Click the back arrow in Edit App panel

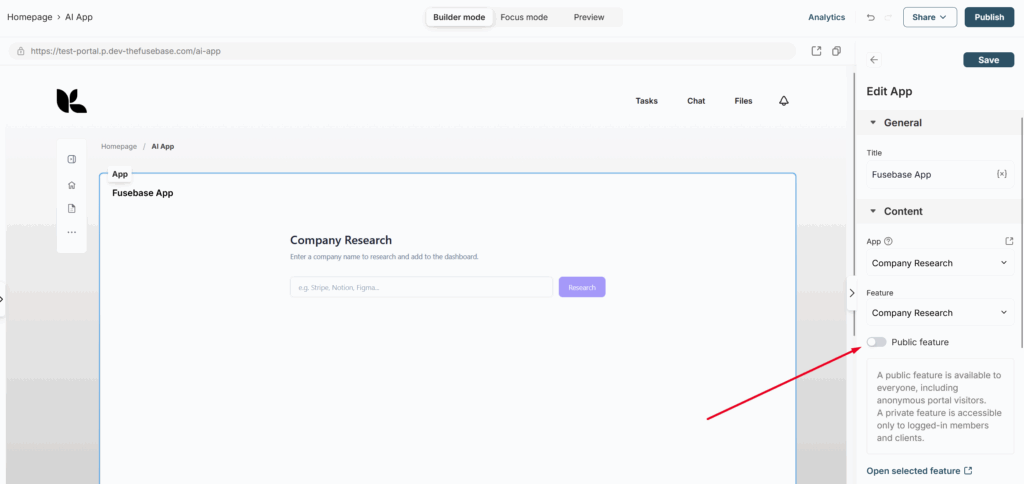(874, 60)
